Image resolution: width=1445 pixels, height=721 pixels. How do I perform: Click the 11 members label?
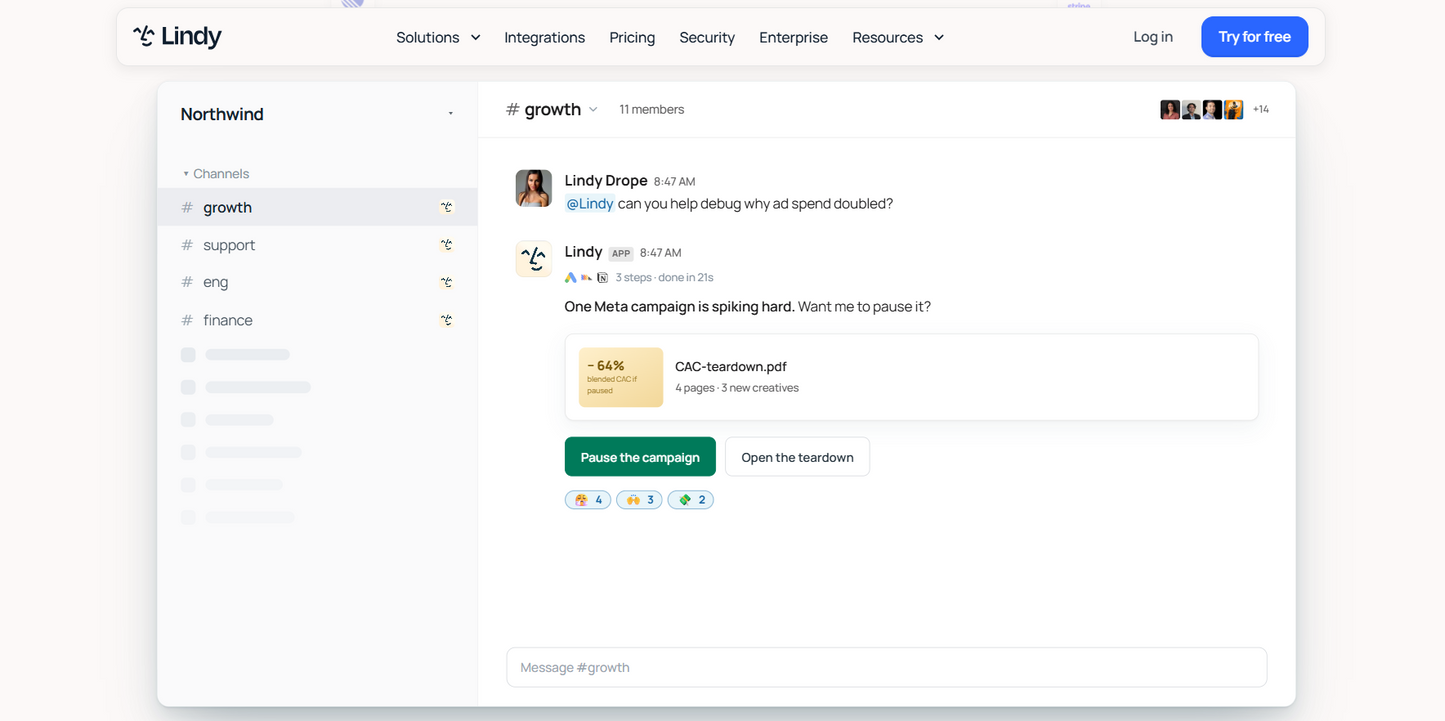tap(651, 110)
